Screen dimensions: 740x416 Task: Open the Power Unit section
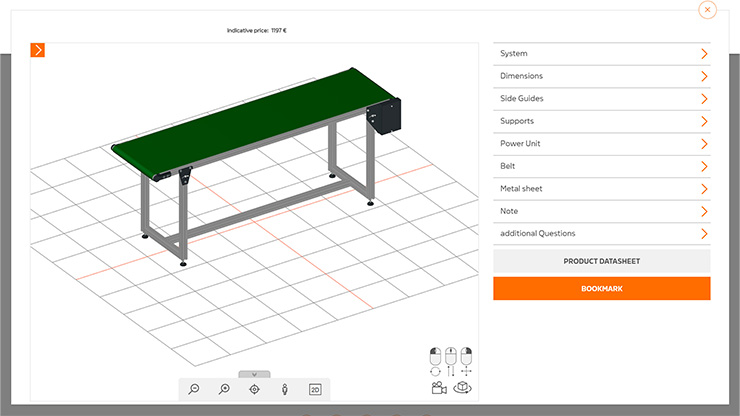pos(602,144)
